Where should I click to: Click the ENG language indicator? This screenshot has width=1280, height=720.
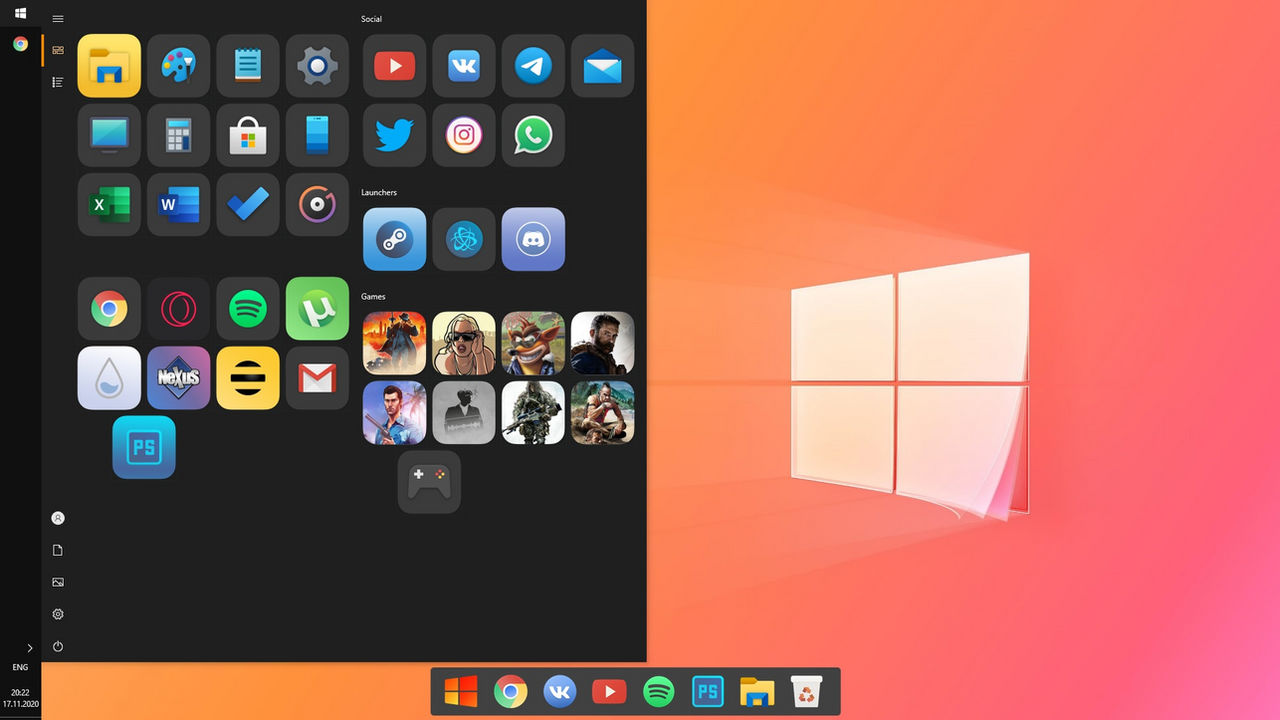click(21, 667)
